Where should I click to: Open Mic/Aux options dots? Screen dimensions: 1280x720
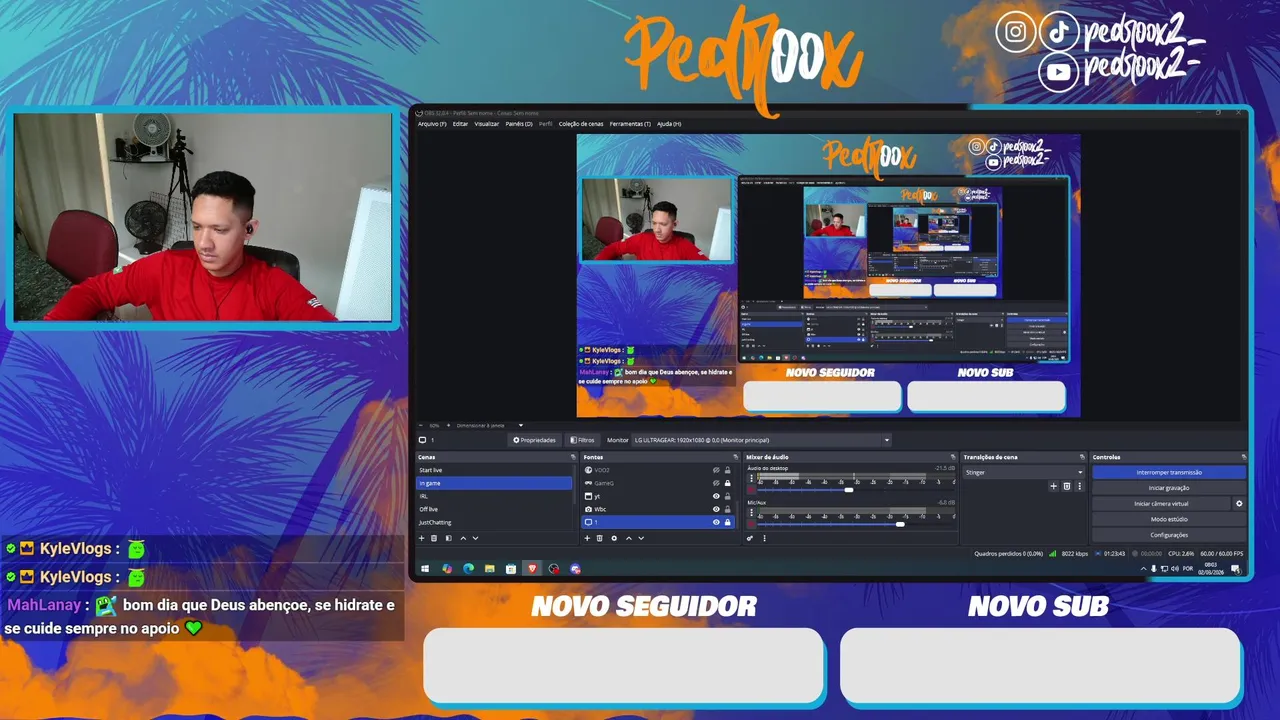click(x=751, y=513)
